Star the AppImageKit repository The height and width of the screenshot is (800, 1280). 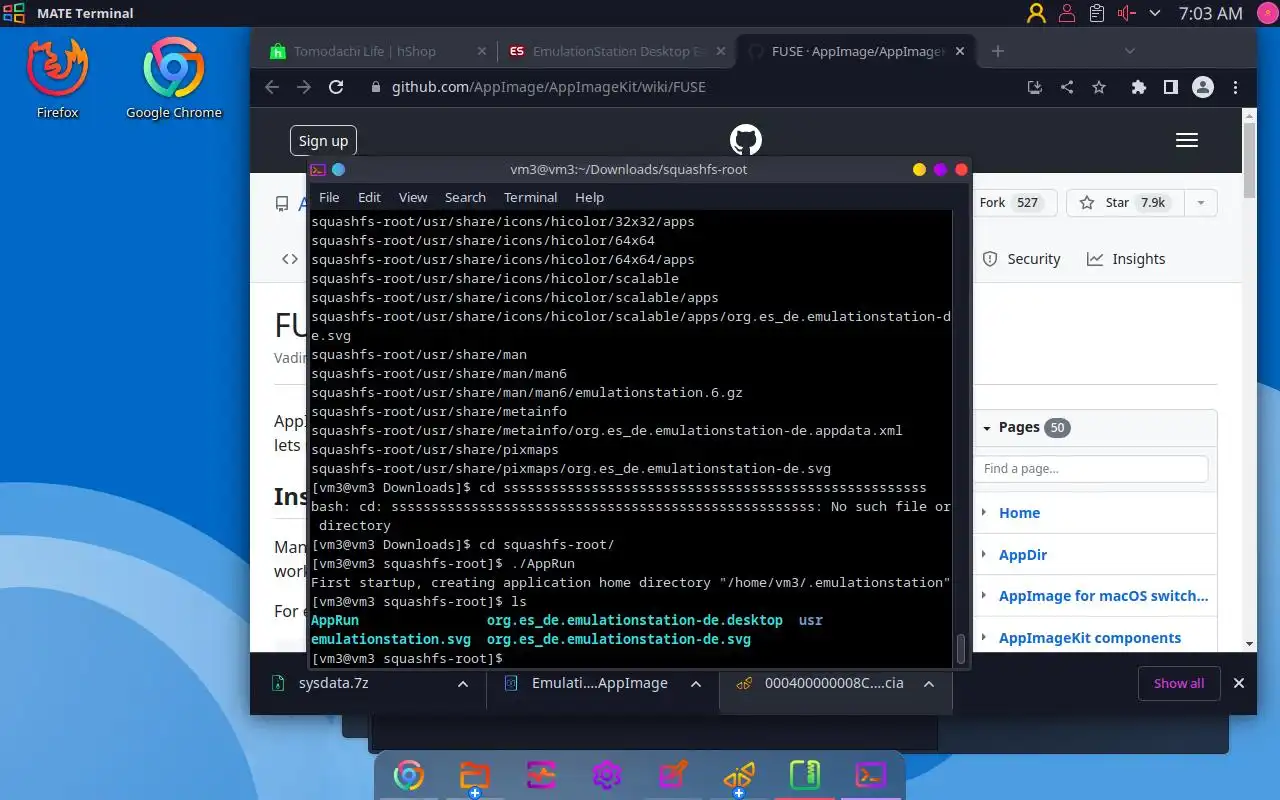pyautogui.click(x=1125, y=203)
